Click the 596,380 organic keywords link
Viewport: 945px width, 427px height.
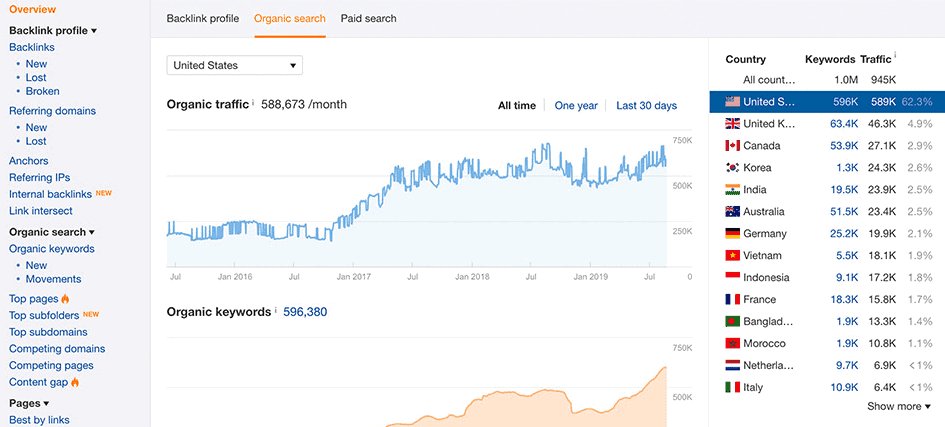point(304,312)
